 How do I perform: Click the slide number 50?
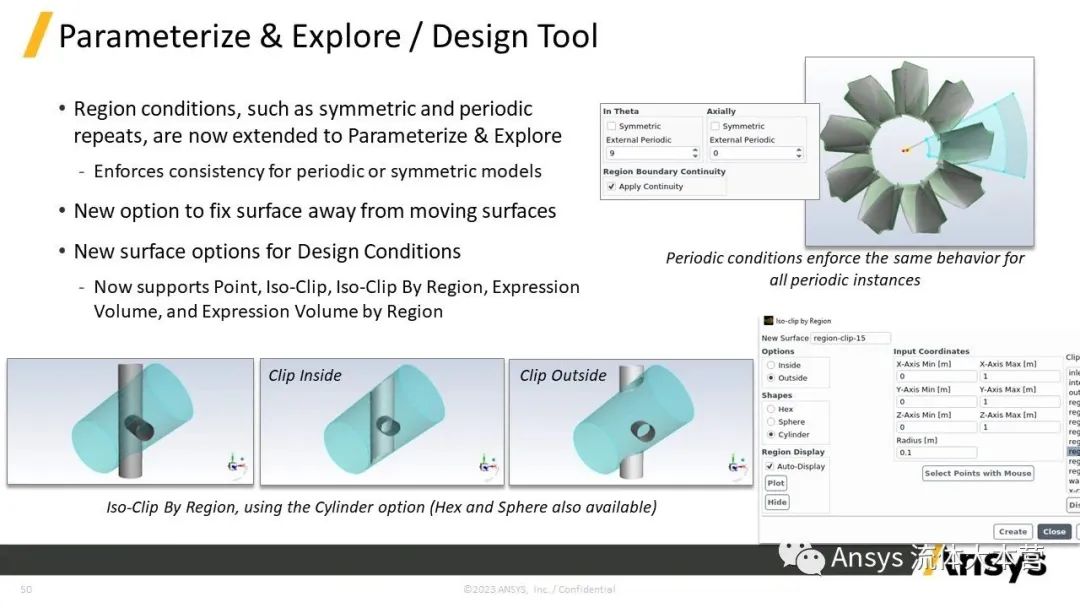[26, 589]
